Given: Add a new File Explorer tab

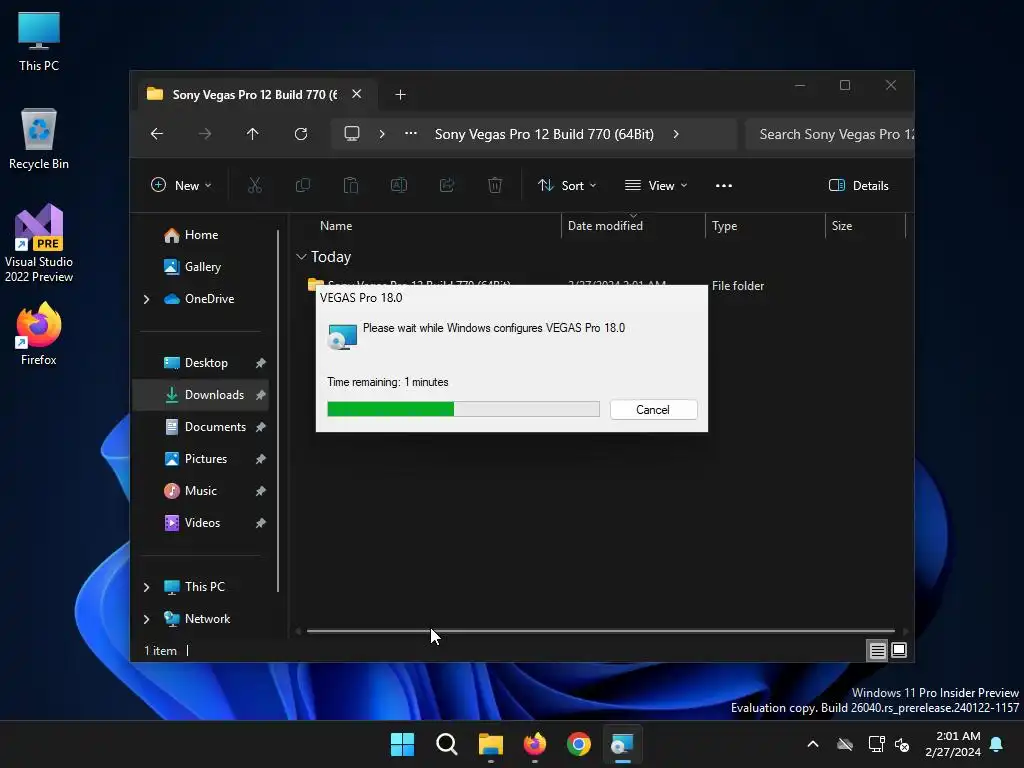Looking at the screenshot, I should point(400,95).
